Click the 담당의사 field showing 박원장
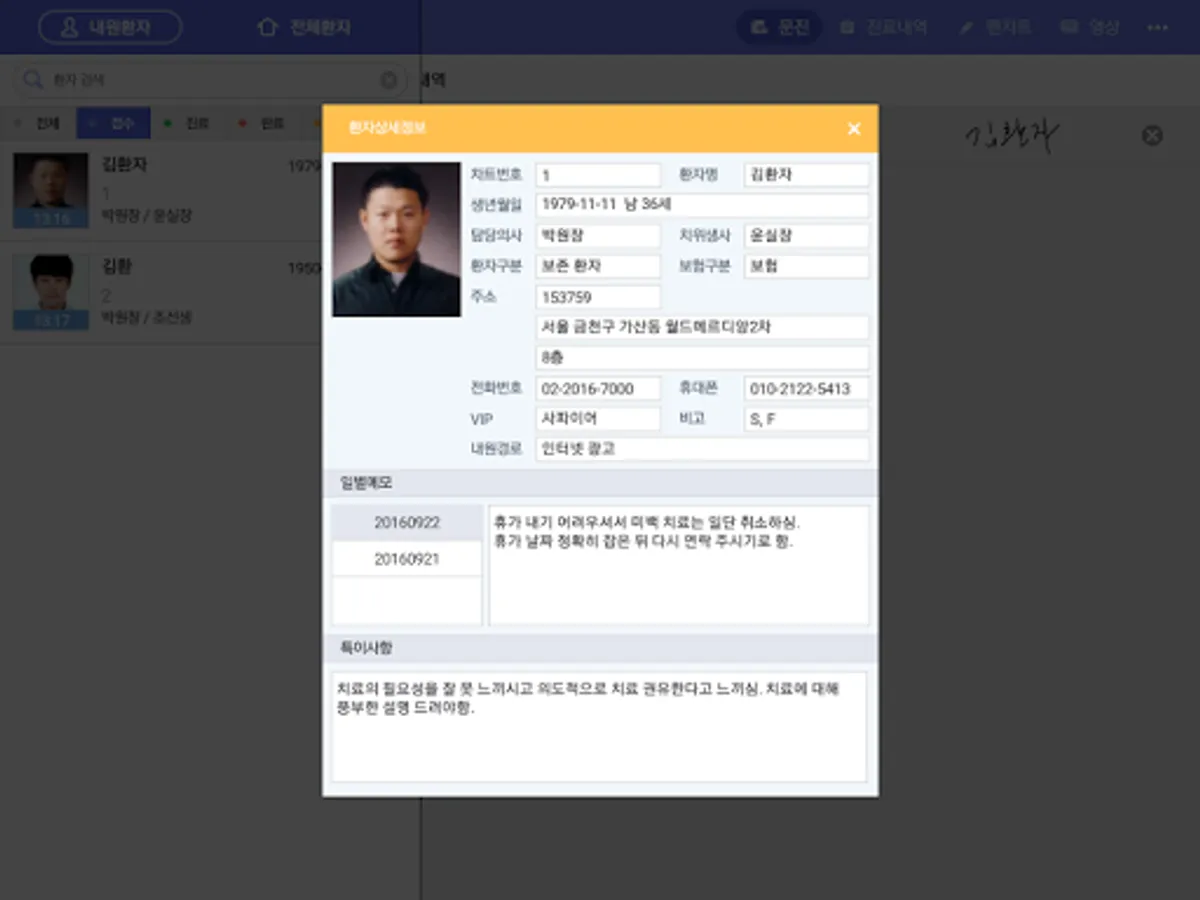This screenshot has height=900, width=1200. click(598, 237)
